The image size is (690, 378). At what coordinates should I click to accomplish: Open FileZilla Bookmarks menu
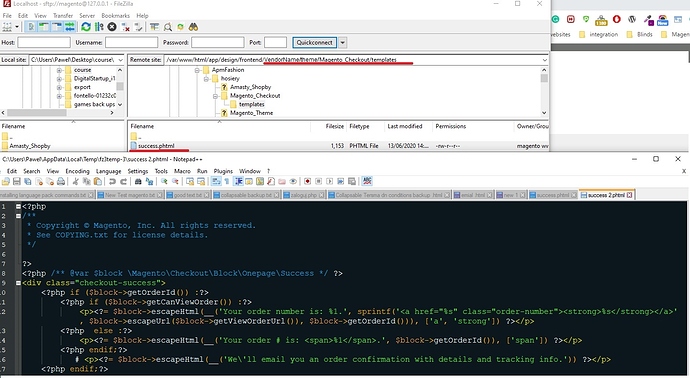tap(115, 15)
